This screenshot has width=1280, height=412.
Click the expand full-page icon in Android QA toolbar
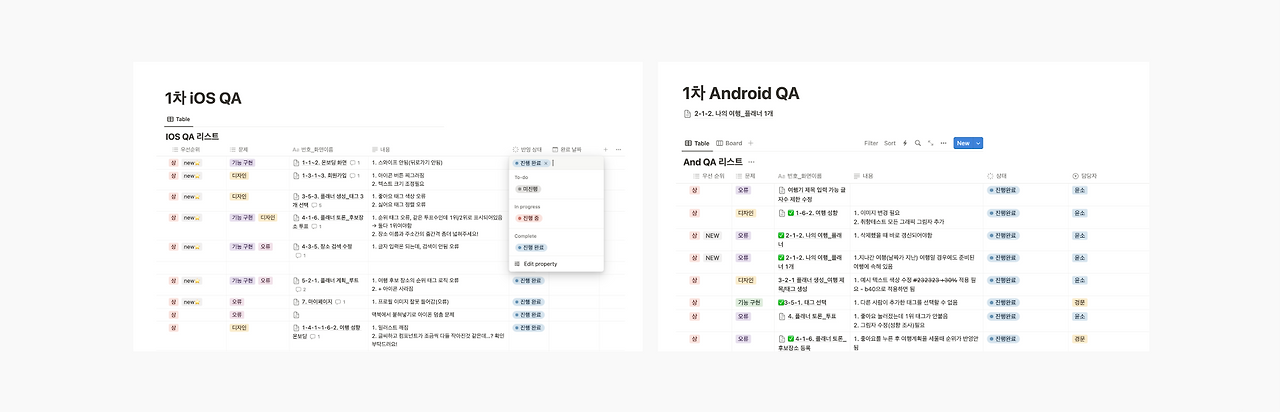tap(931, 143)
